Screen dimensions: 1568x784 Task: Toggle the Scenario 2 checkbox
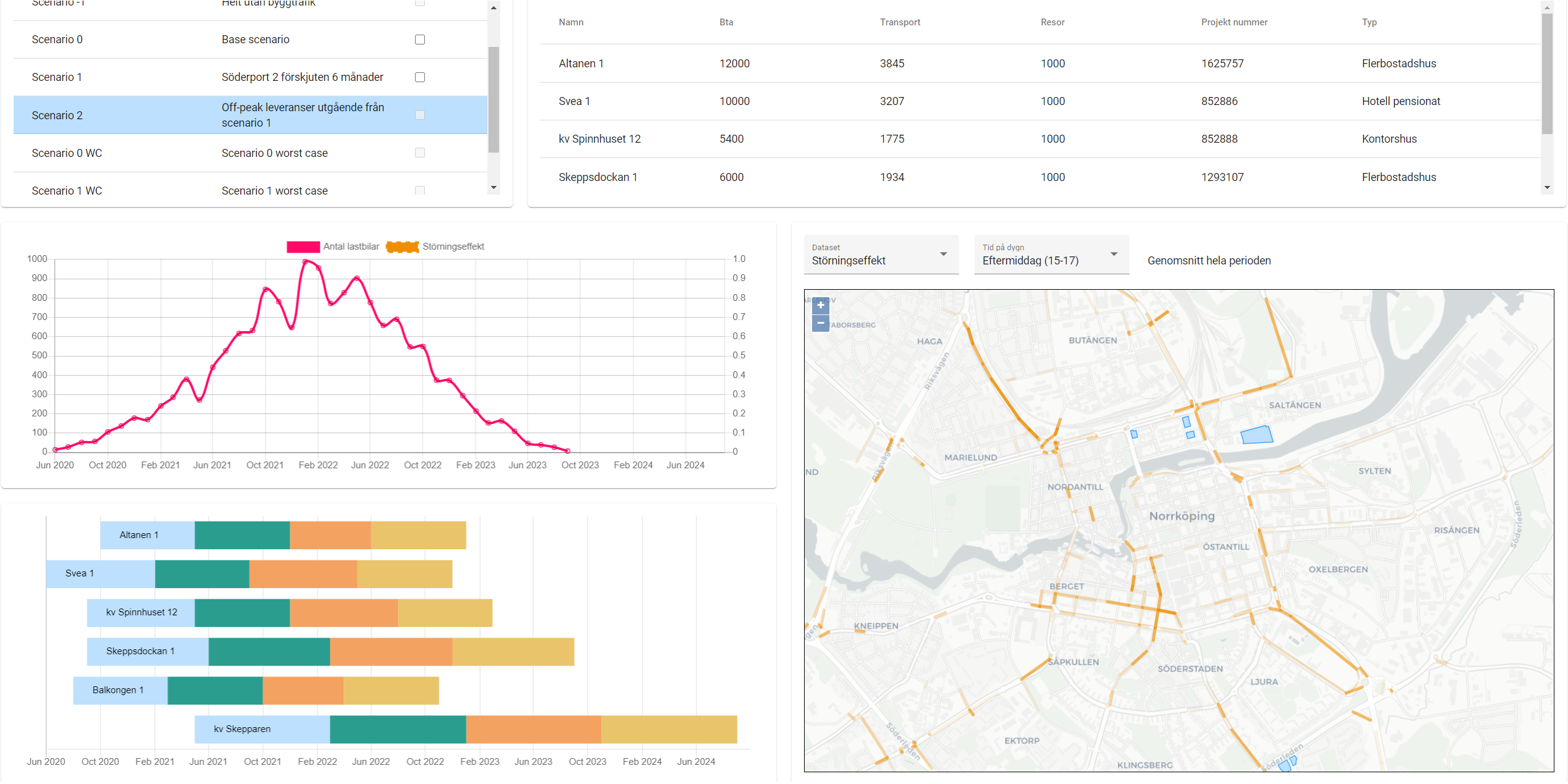(420, 115)
